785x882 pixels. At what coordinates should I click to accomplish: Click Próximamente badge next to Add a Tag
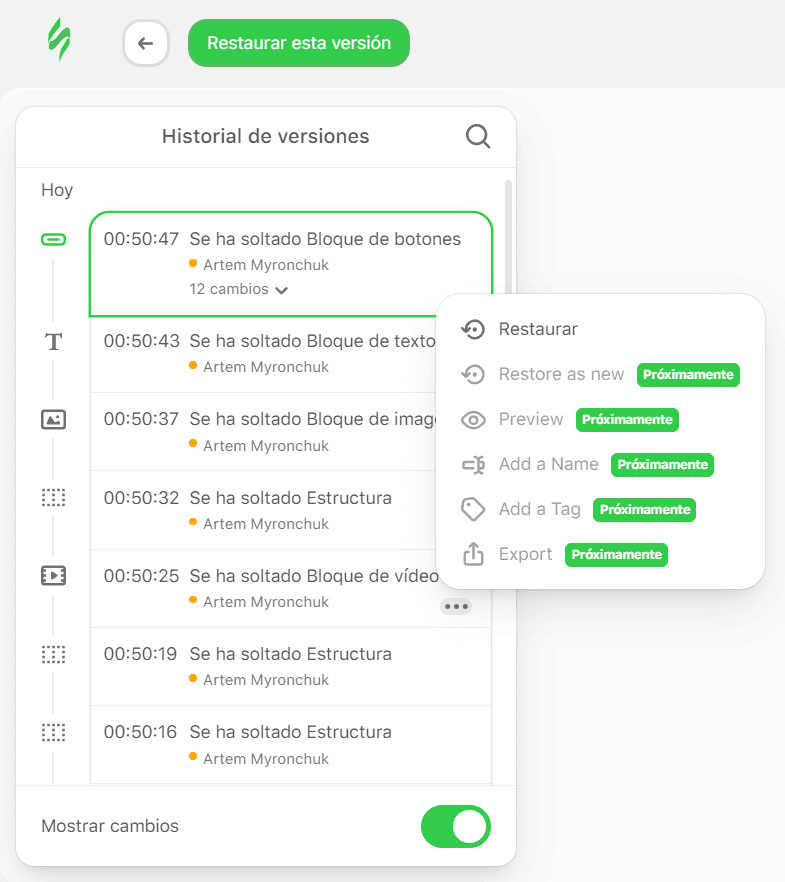pos(644,510)
